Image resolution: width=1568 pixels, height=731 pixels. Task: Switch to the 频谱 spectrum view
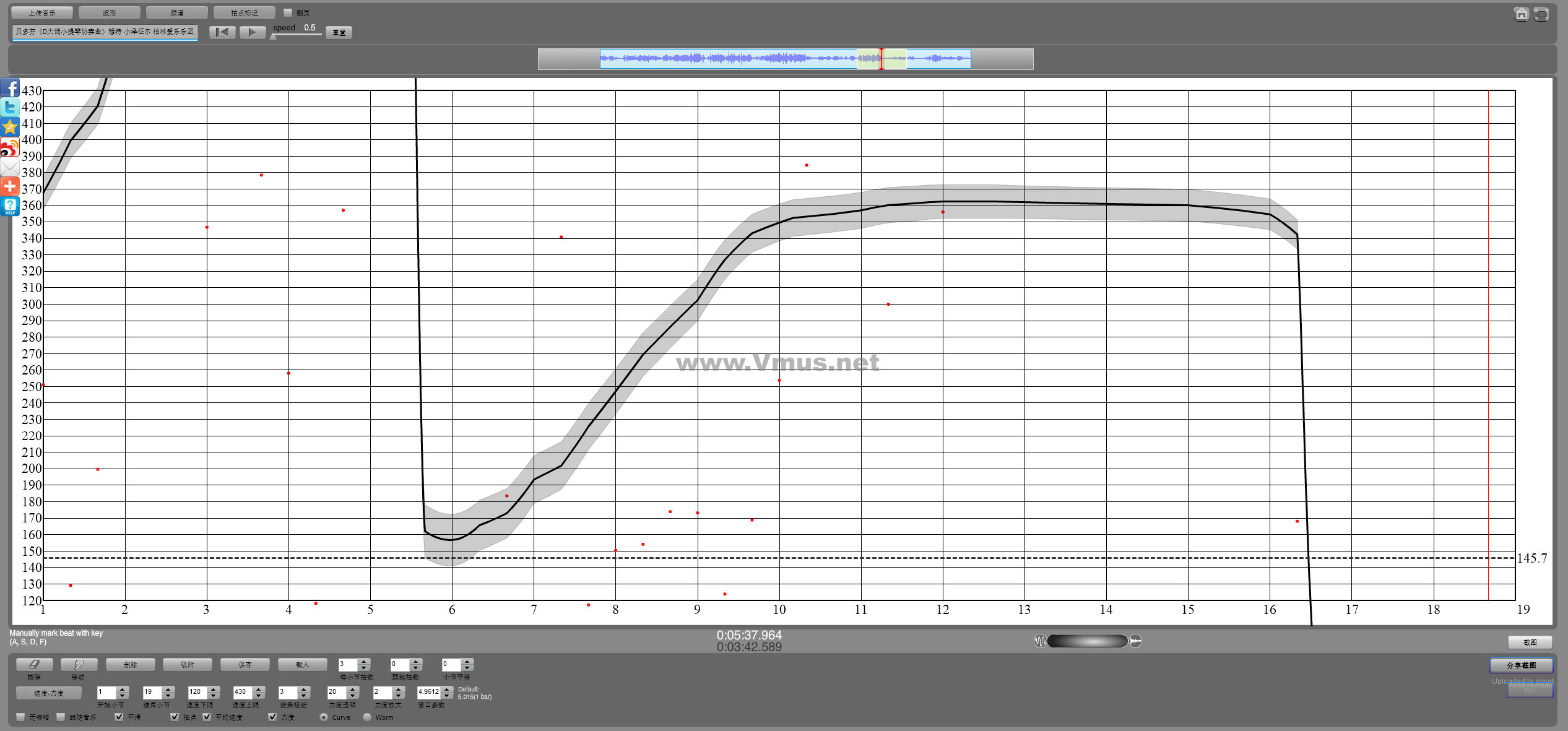(176, 12)
